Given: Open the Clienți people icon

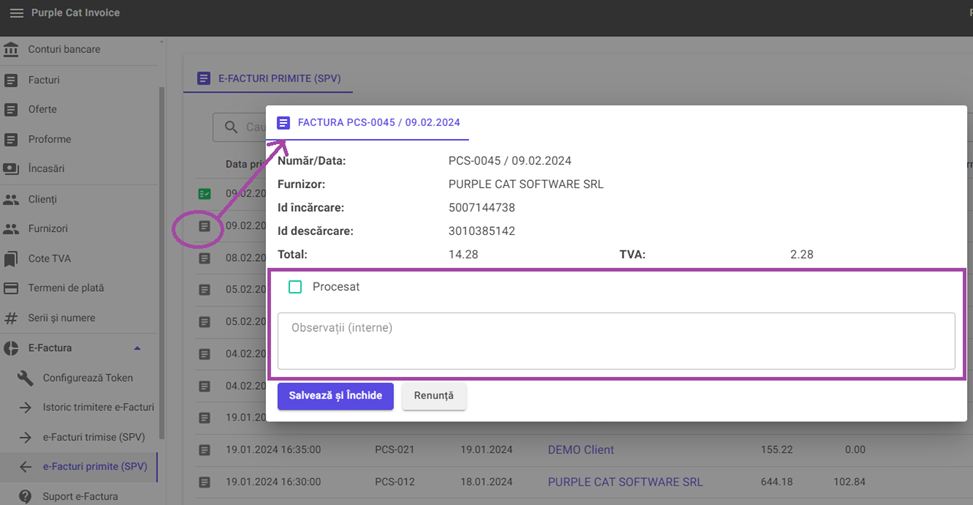Looking at the screenshot, I should 11,199.
